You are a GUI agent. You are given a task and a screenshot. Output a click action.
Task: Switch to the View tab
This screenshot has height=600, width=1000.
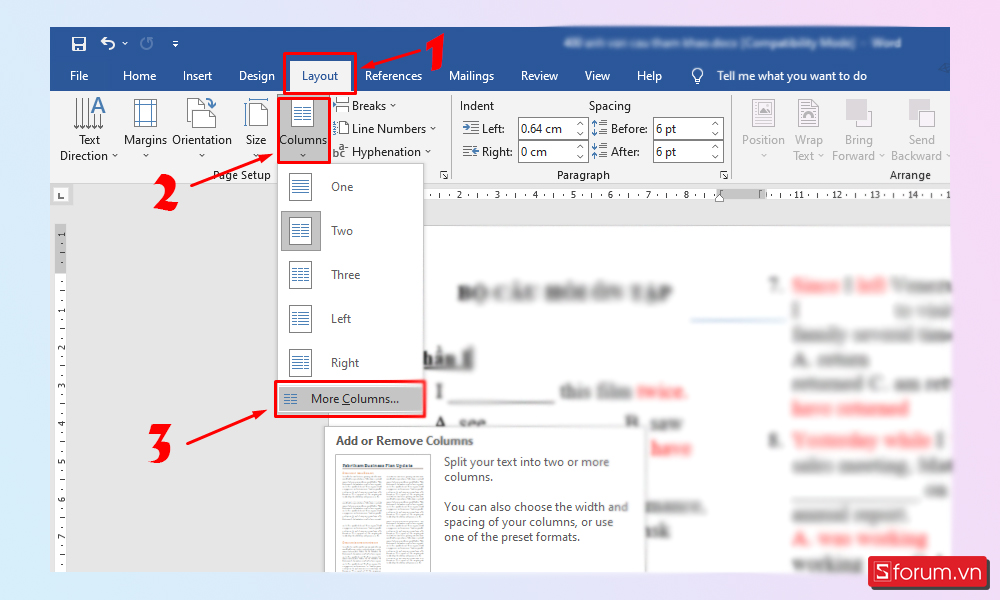point(597,76)
